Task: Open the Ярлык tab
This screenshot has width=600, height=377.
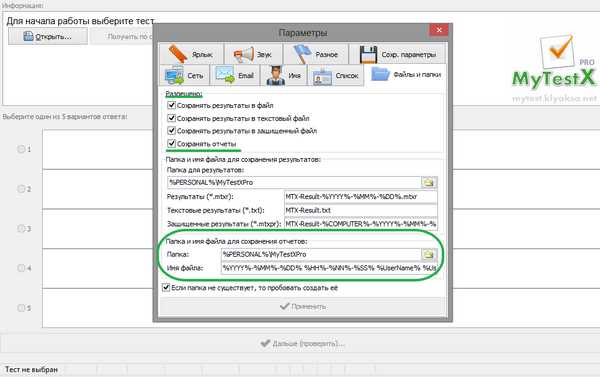Action: [x=191, y=54]
